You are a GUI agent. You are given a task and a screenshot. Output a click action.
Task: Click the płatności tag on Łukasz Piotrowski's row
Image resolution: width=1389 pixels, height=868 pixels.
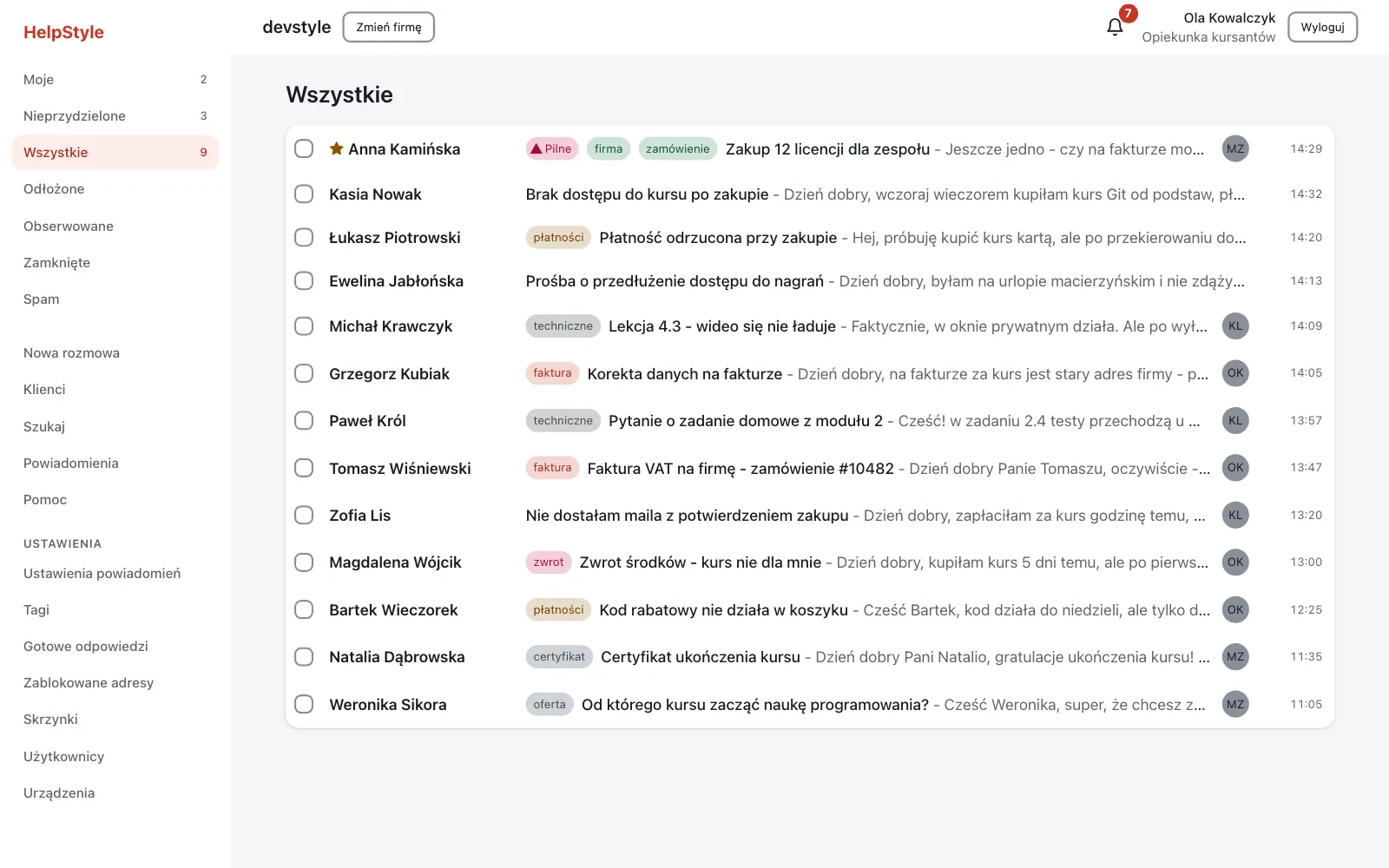(x=558, y=238)
